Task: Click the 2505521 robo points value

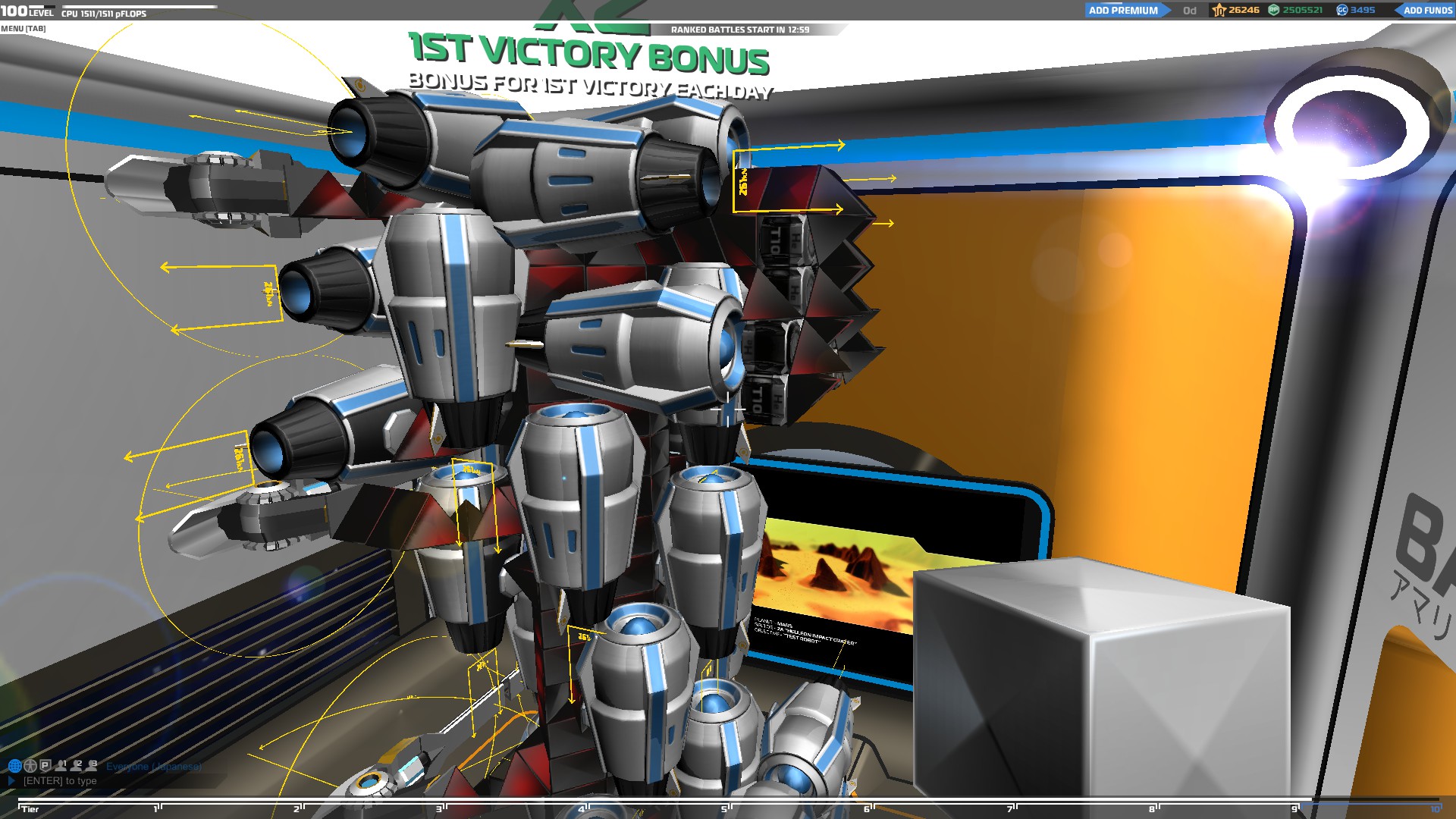Action: (x=1303, y=10)
